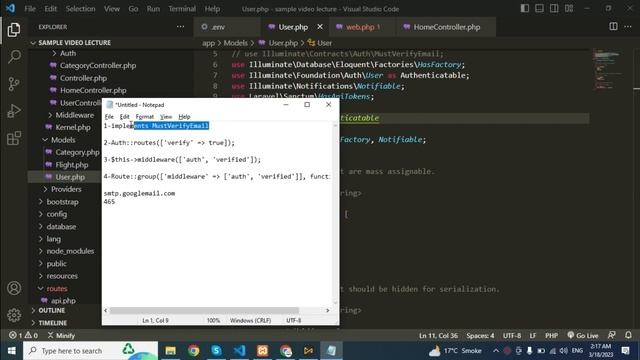Click the feedback icon in status bar
Screen dimensions: 640x360
coord(611,336)
